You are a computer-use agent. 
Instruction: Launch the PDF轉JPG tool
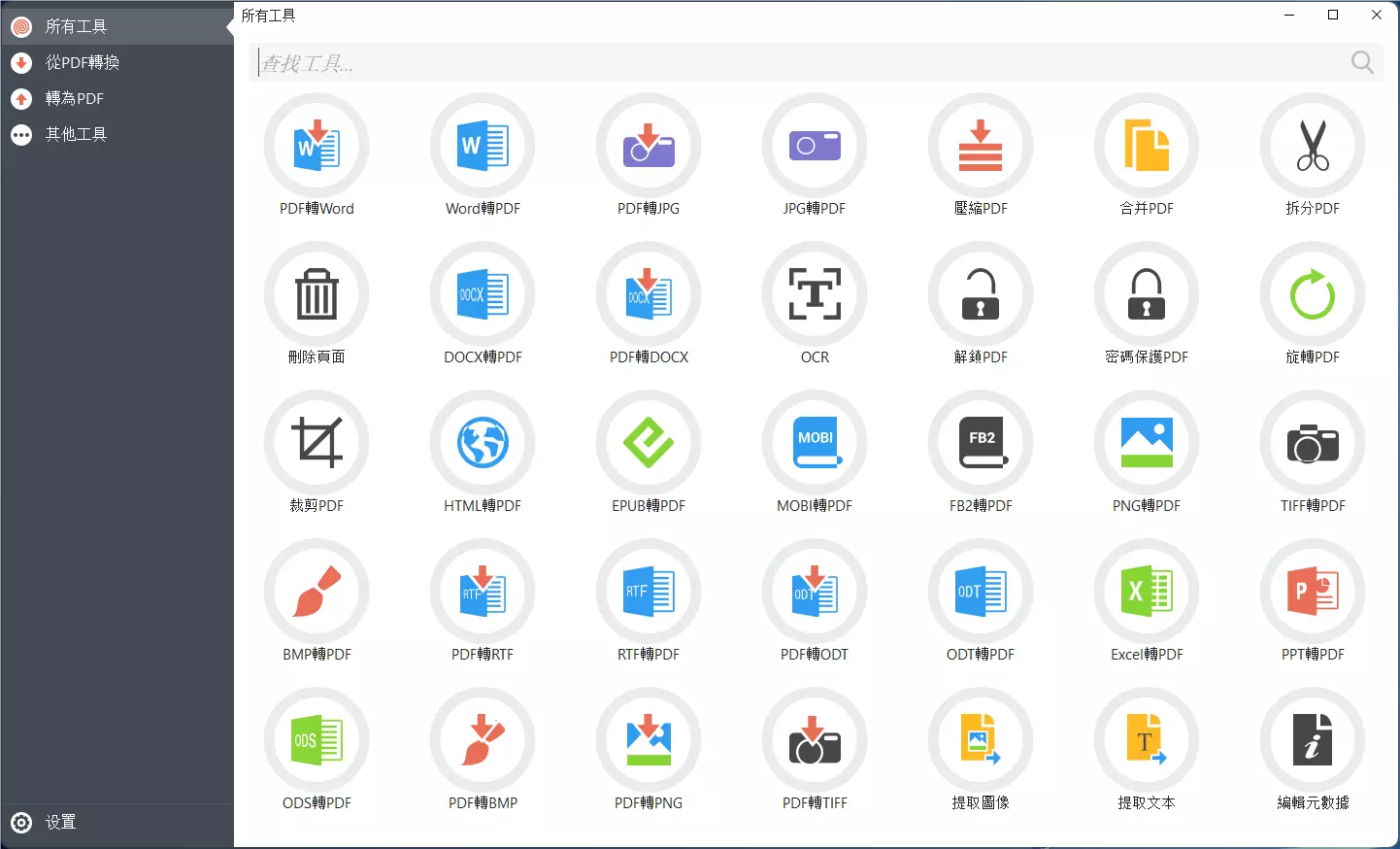pyautogui.click(x=649, y=146)
